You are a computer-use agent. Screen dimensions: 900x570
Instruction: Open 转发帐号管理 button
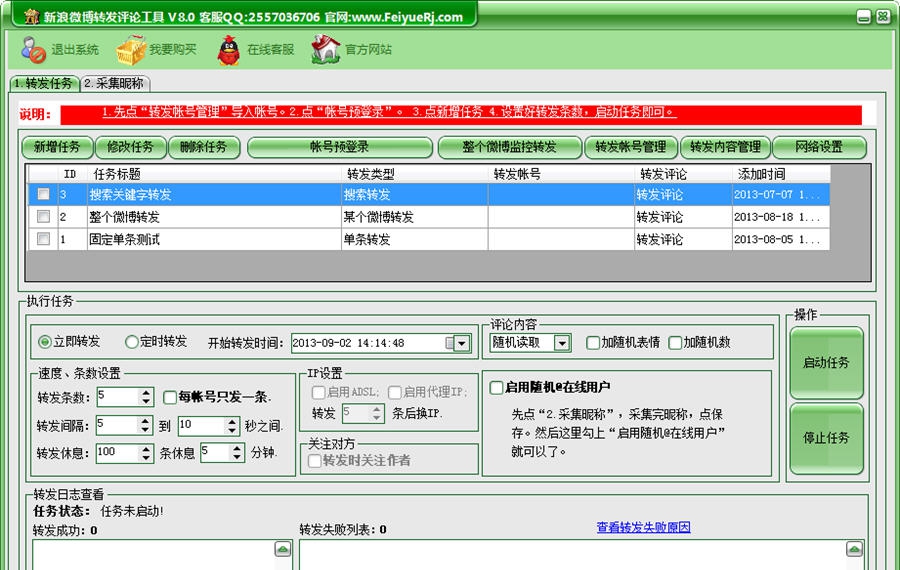[x=631, y=148]
